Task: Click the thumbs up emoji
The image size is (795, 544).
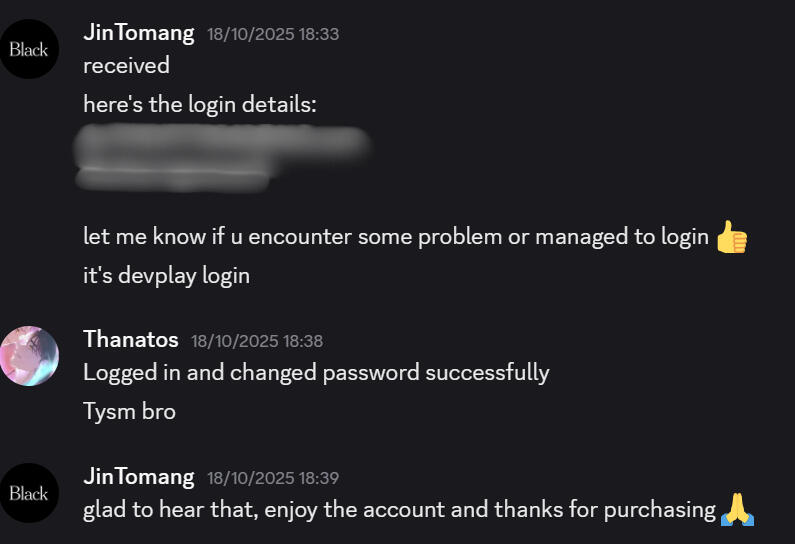Action: 732,237
